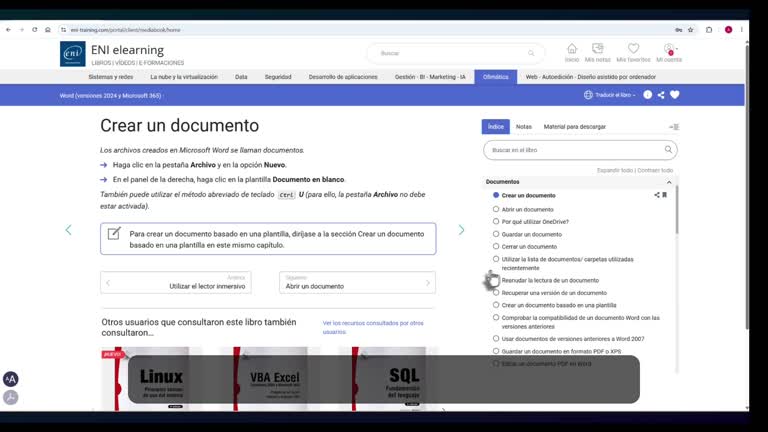The width and height of the screenshot is (768, 432).
Task: Open the Linux book thumbnail
Action: 152,379
